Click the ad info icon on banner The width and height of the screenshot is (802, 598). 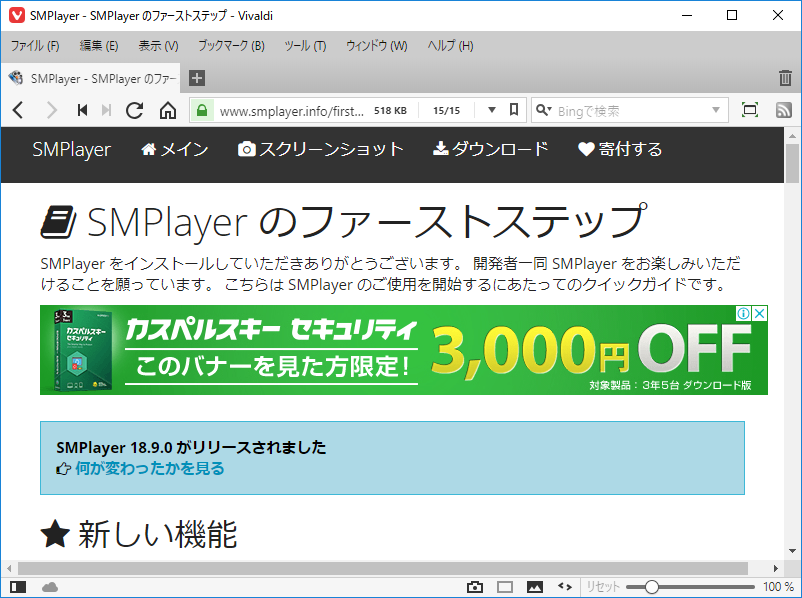[x=743, y=314]
